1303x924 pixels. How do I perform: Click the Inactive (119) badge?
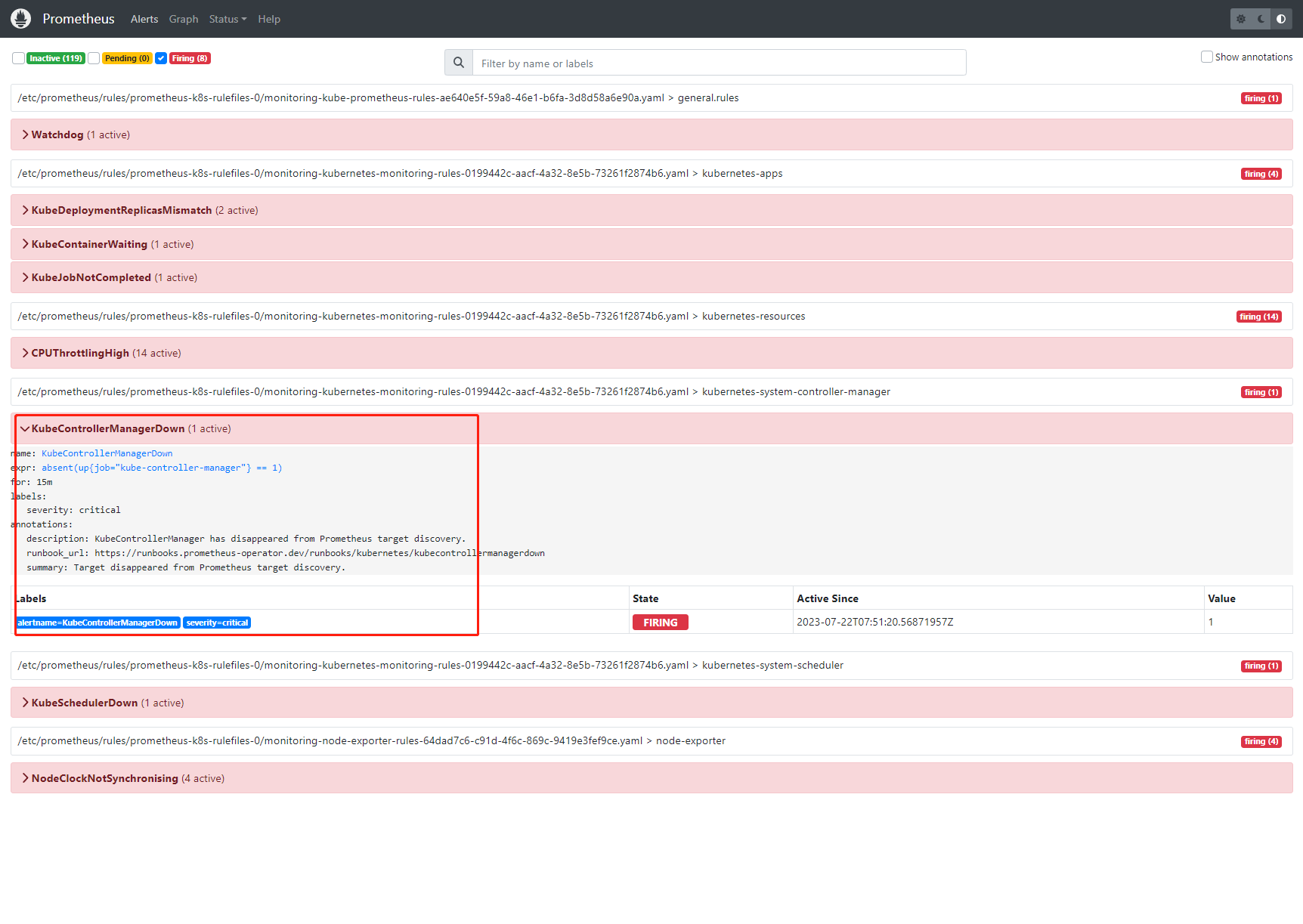coord(56,58)
